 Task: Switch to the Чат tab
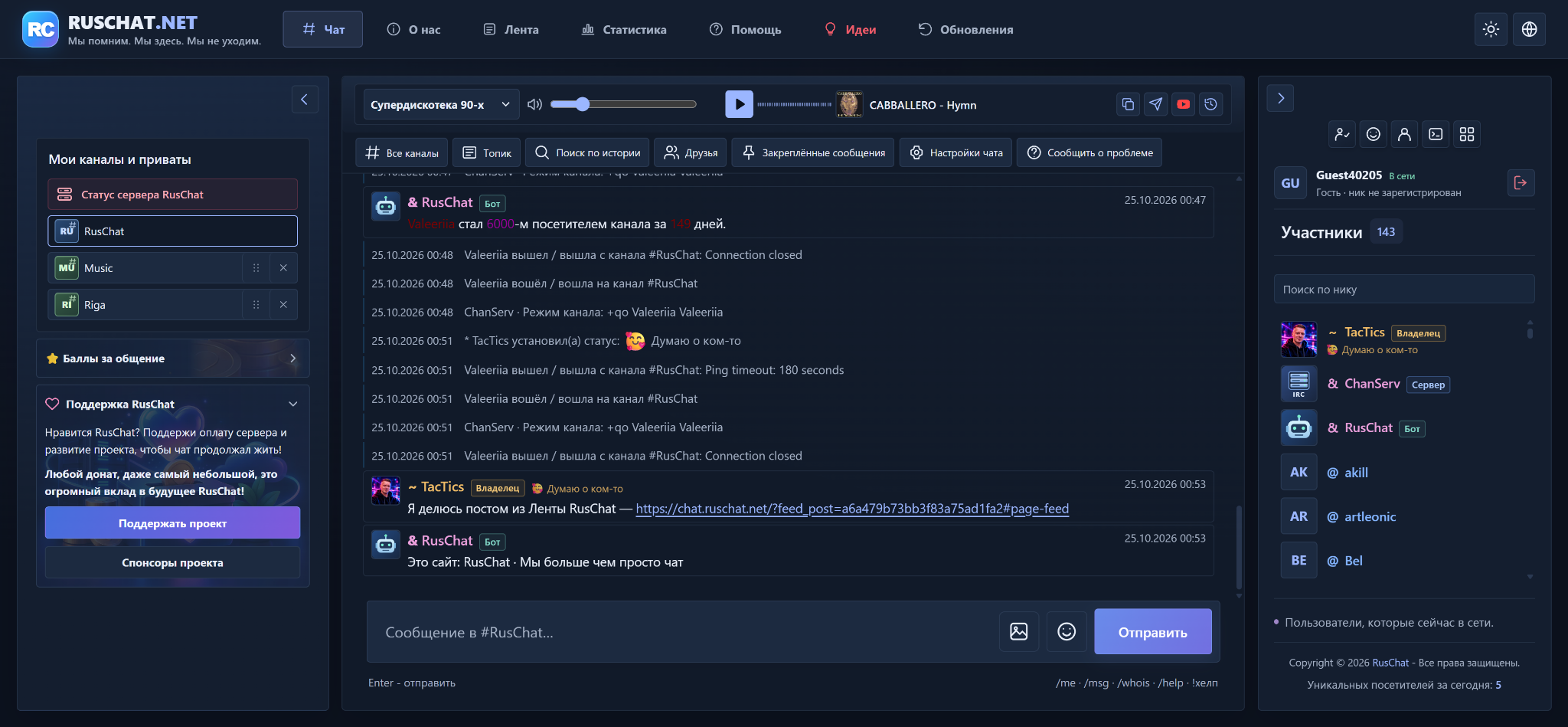[x=323, y=29]
